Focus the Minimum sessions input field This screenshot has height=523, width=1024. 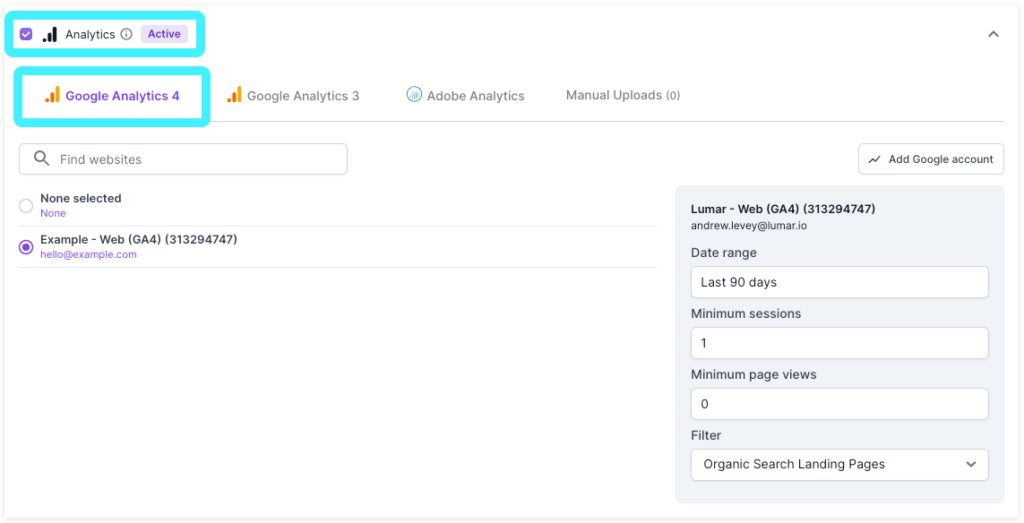click(x=839, y=343)
